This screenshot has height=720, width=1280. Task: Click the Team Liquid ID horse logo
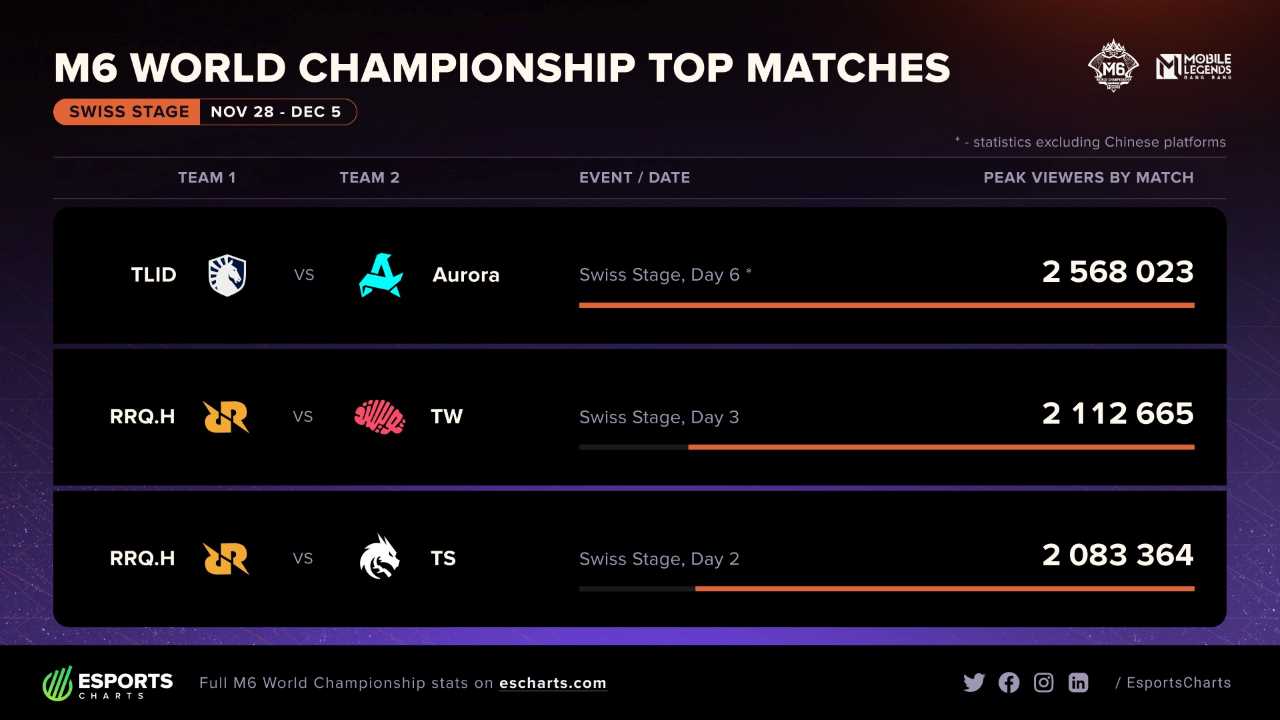click(x=227, y=275)
